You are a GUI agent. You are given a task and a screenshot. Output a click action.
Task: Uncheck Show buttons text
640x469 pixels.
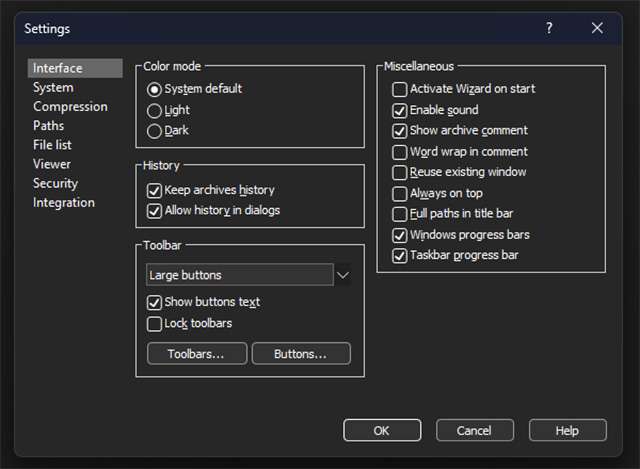155,303
